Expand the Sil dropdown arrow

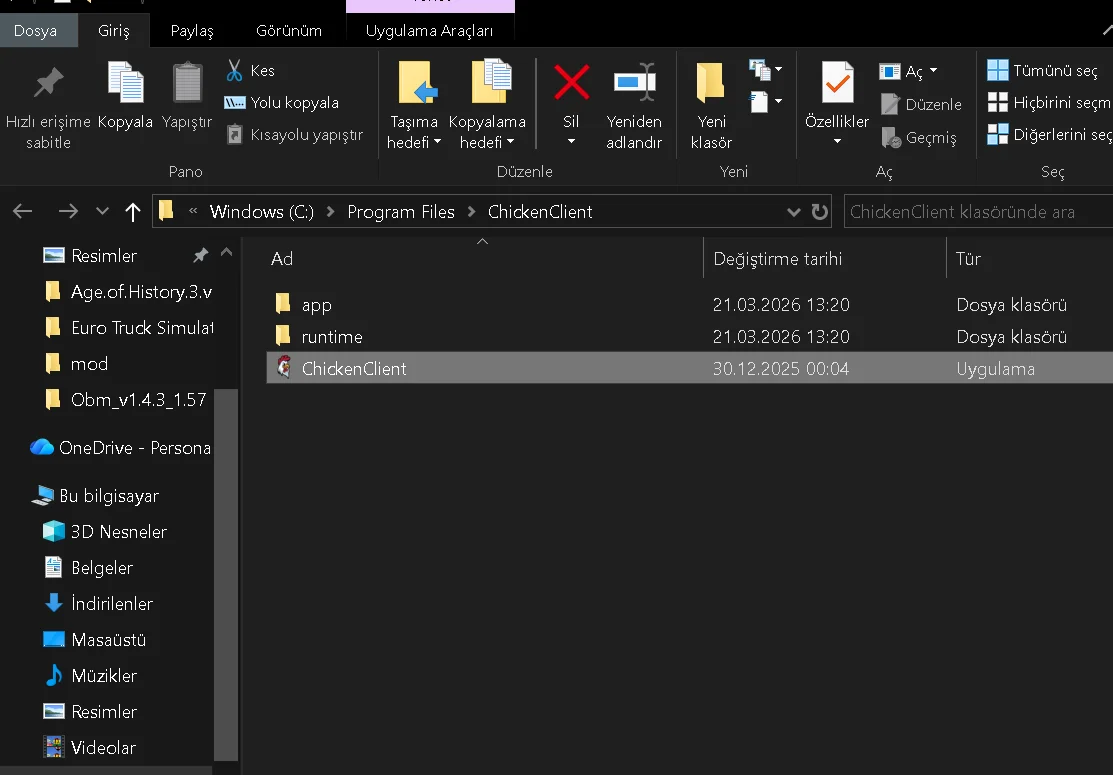click(571, 141)
